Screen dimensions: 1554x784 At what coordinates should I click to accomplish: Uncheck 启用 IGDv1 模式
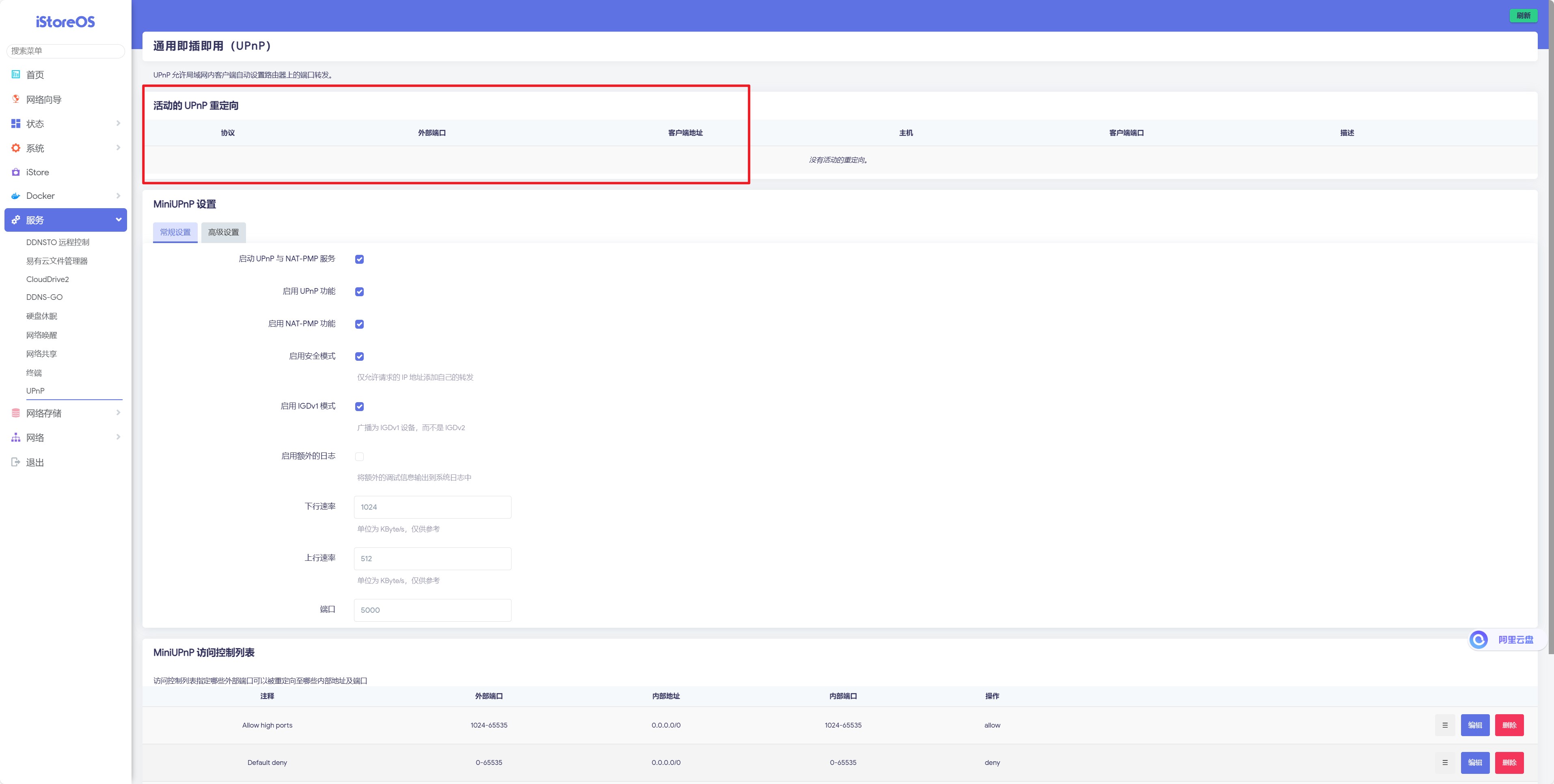[x=360, y=406]
